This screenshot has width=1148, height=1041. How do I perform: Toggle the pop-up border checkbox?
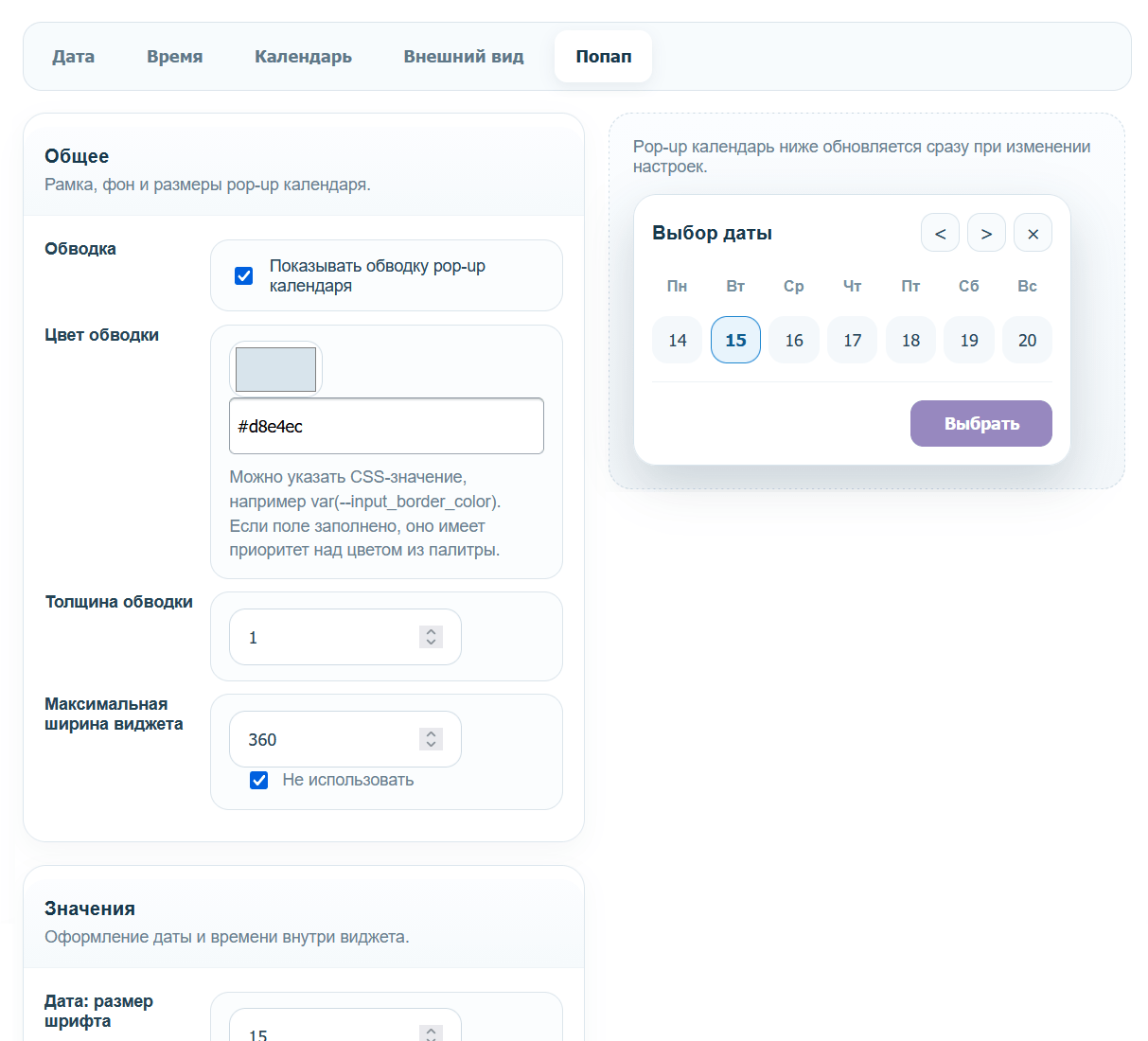(x=244, y=275)
